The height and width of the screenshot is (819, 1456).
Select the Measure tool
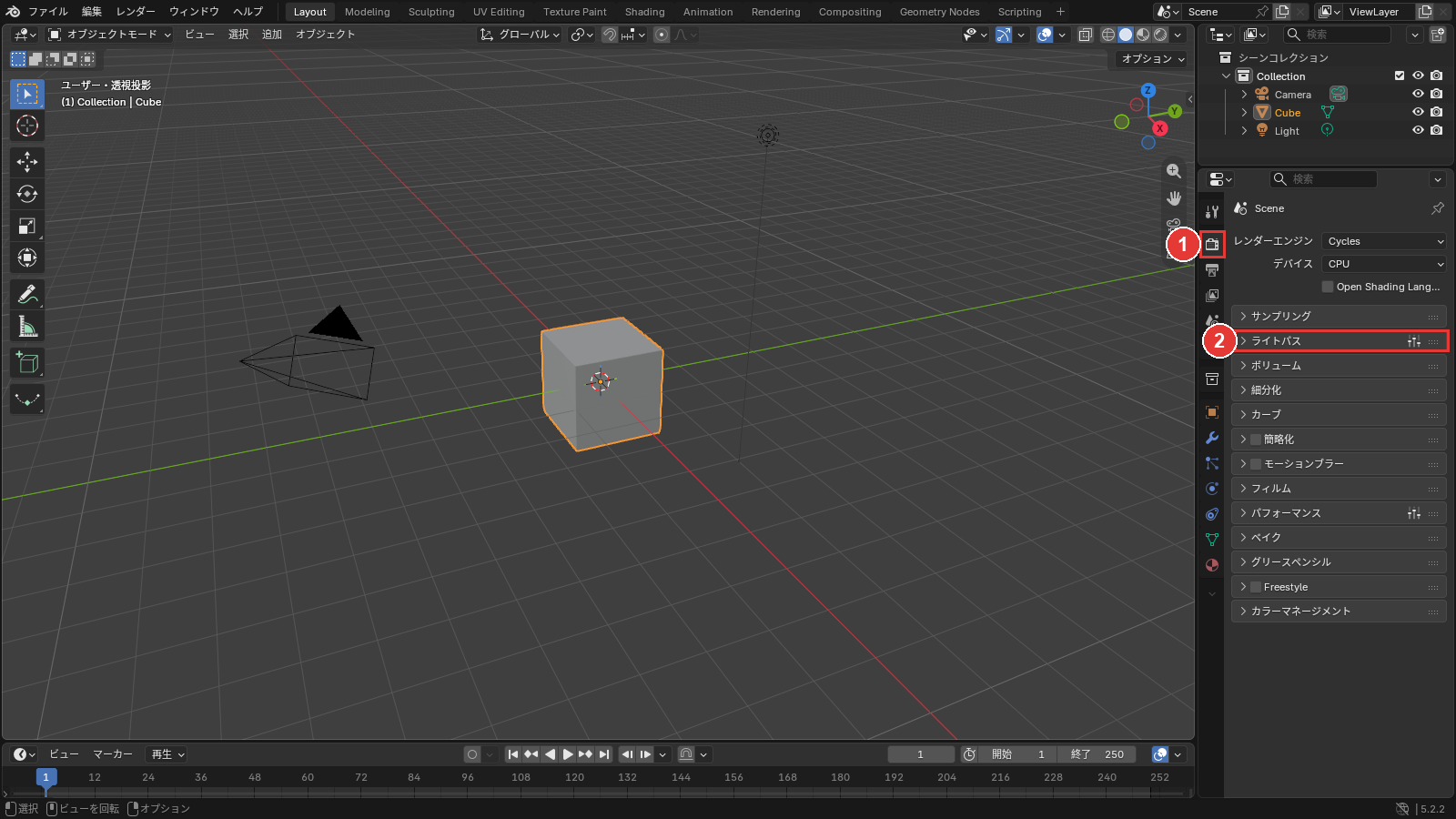27,328
